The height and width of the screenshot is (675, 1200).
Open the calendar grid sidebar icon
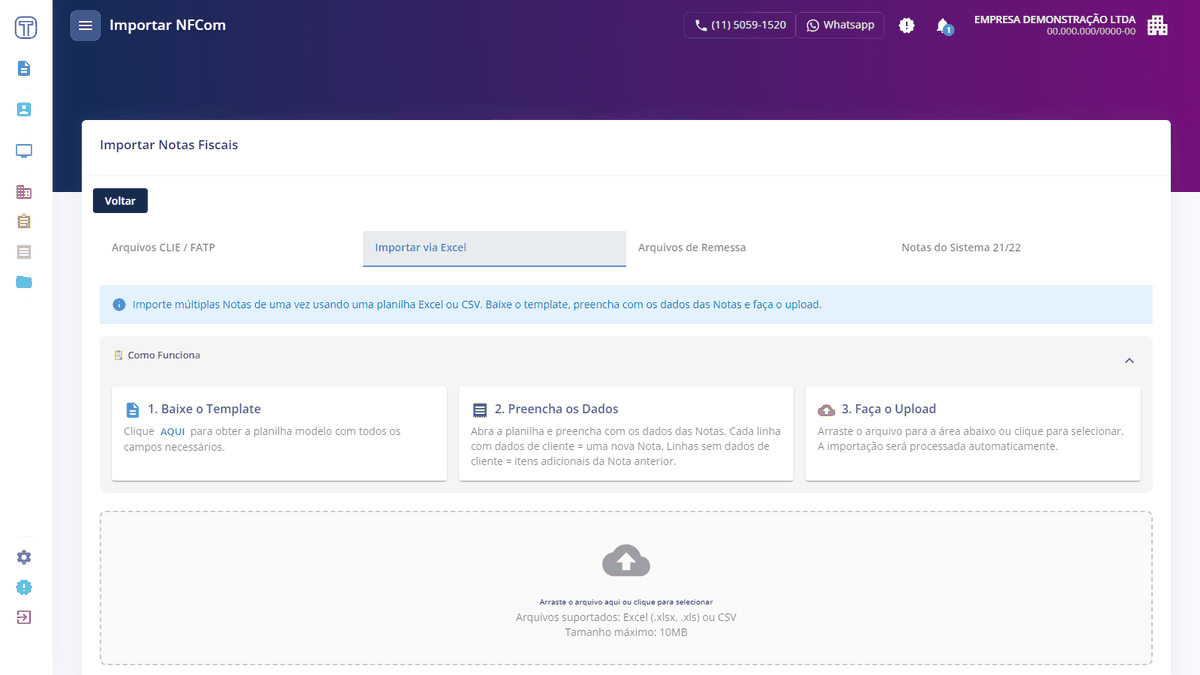(x=24, y=192)
